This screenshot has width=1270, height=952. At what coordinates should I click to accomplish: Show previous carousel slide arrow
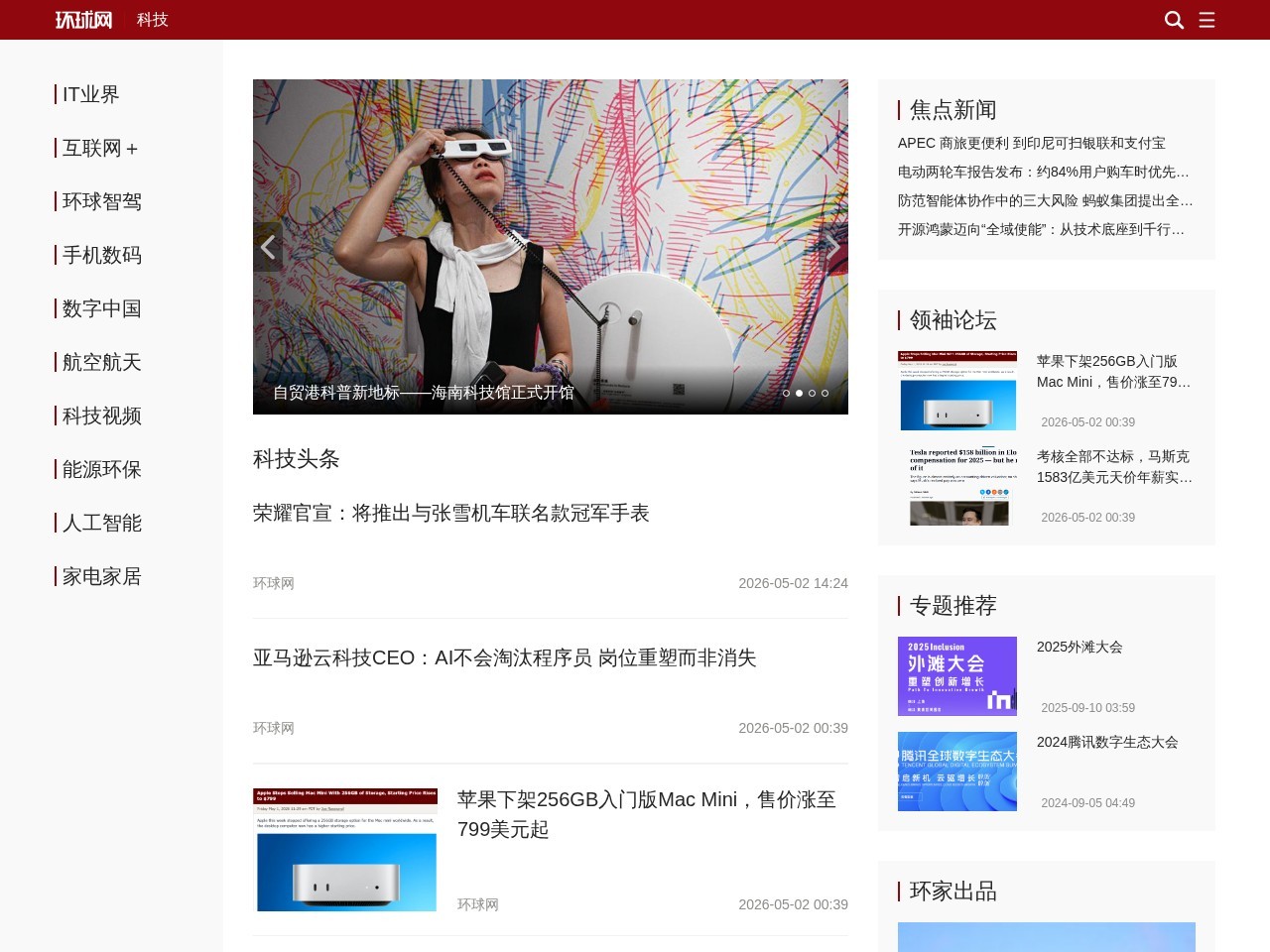(x=268, y=247)
